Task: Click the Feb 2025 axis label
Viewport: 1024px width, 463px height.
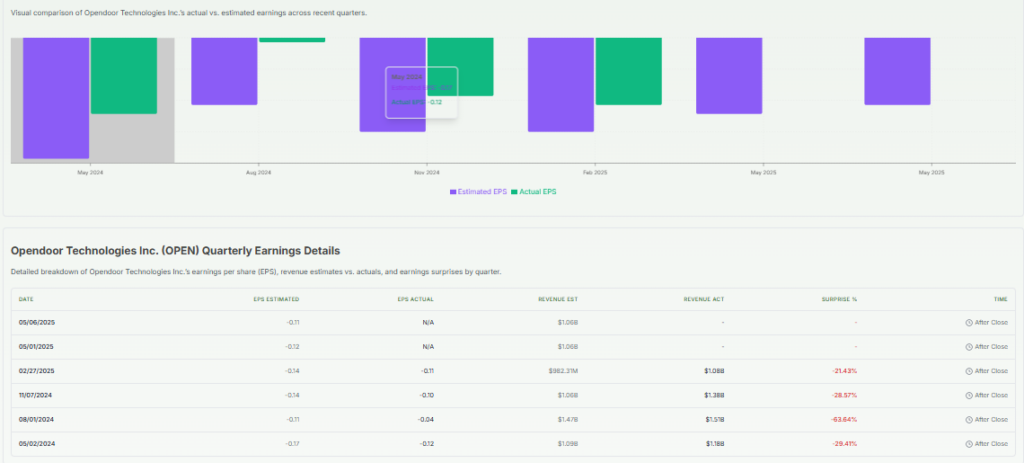Action: click(x=595, y=173)
